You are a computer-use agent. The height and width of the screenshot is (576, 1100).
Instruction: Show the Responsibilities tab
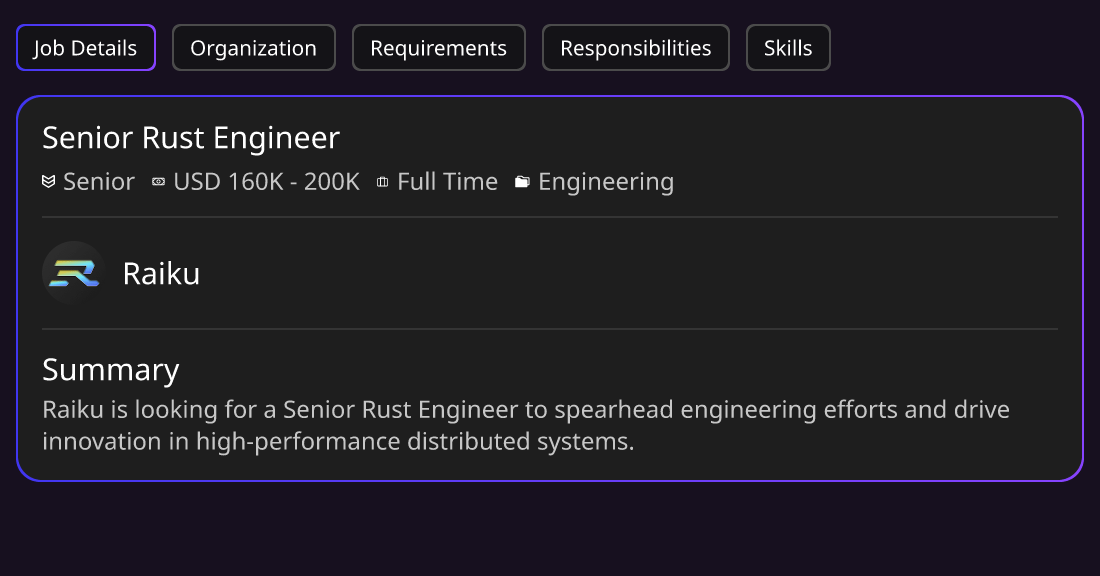tap(636, 48)
